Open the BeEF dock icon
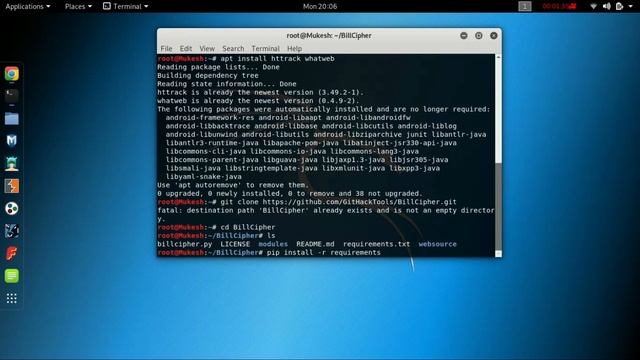 point(12,231)
